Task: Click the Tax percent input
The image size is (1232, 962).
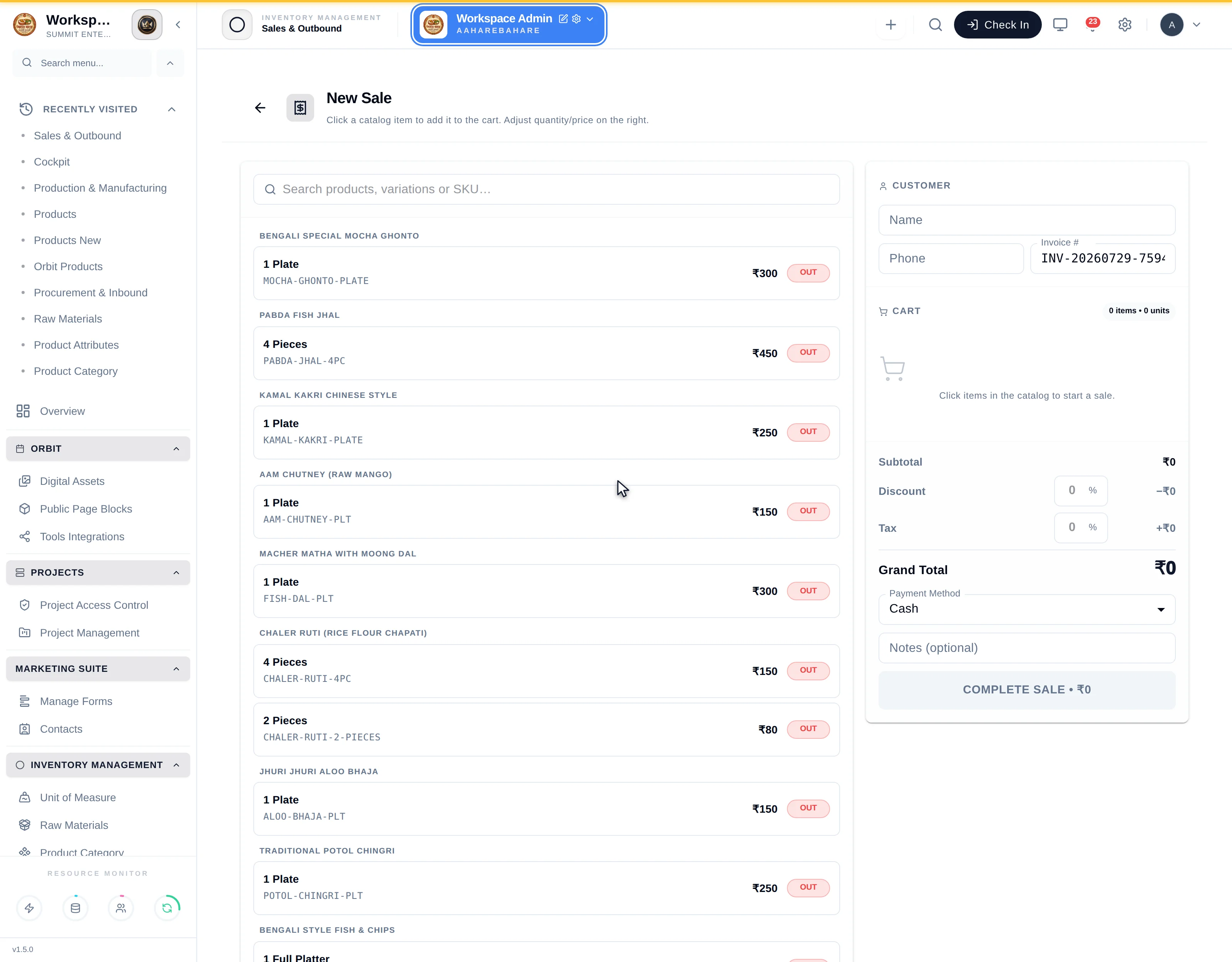Action: [1080, 528]
